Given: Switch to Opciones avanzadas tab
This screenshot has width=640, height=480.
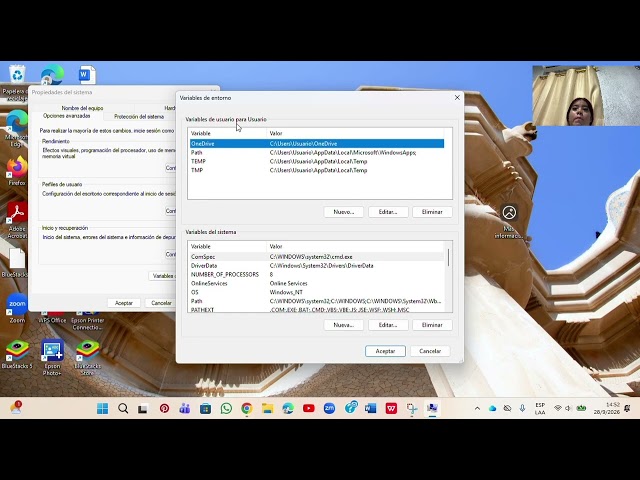Looking at the screenshot, I should click(67, 116).
